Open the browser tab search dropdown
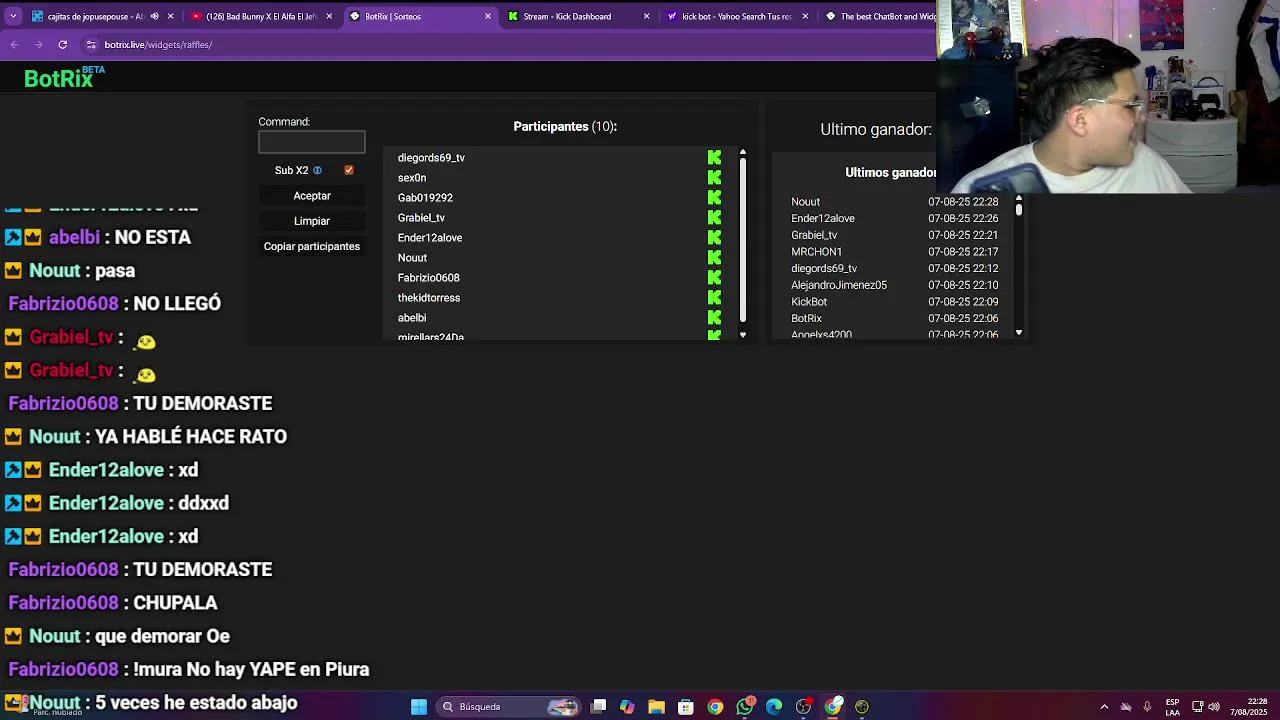The height and width of the screenshot is (720, 1280). (x=14, y=16)
